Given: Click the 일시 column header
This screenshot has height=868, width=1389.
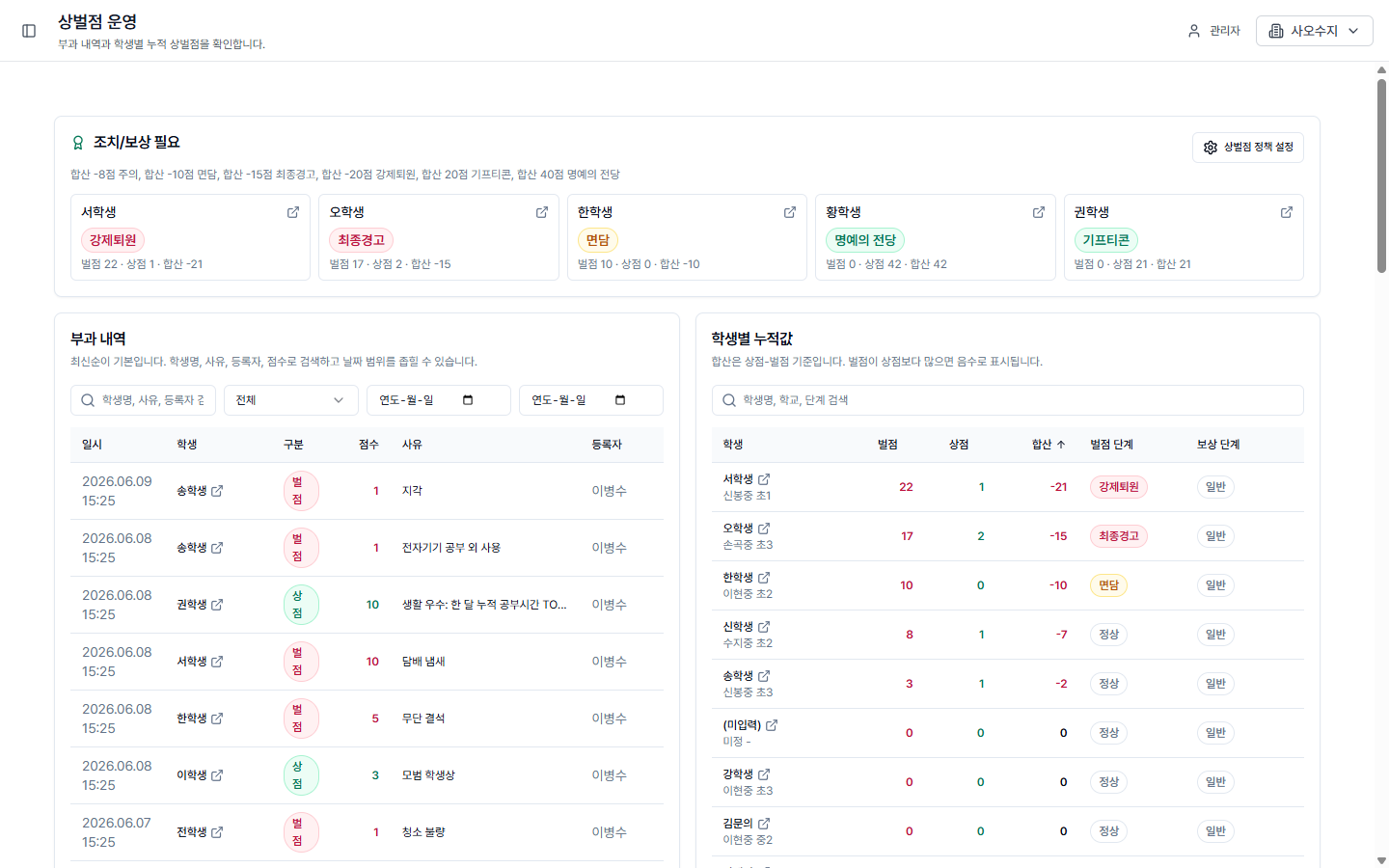Looking at the screenshot, I should point(92,445).
